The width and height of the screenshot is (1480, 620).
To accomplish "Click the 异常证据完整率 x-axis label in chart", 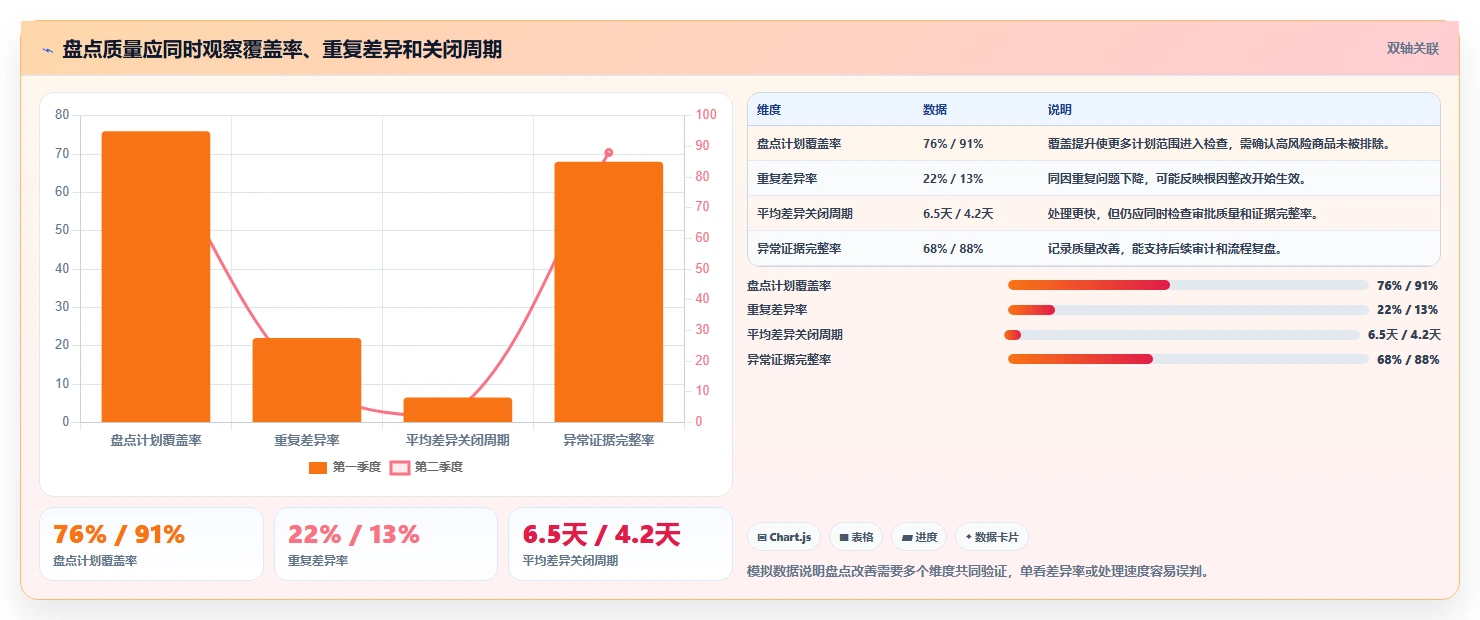I will point(609,440).
